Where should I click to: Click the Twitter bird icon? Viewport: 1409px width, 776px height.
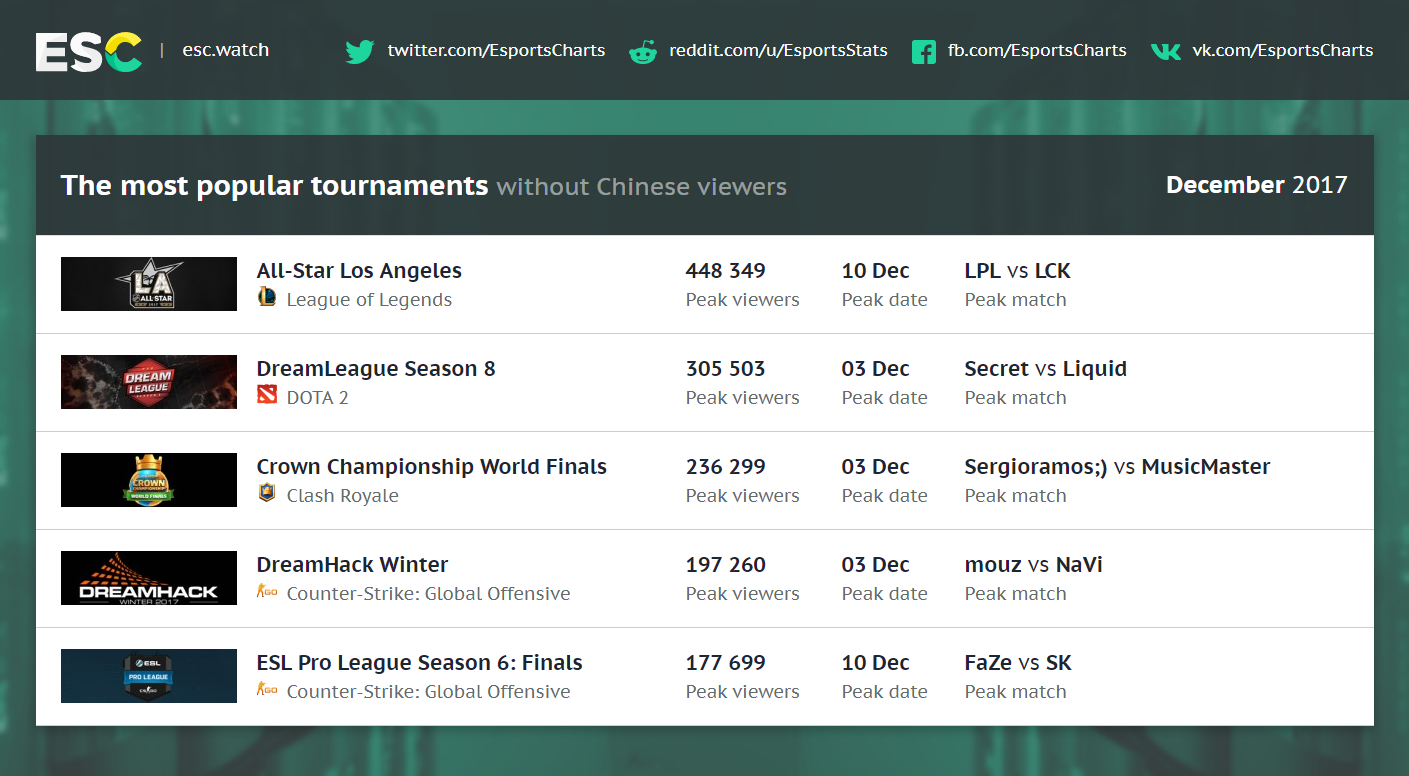[359, 51]
